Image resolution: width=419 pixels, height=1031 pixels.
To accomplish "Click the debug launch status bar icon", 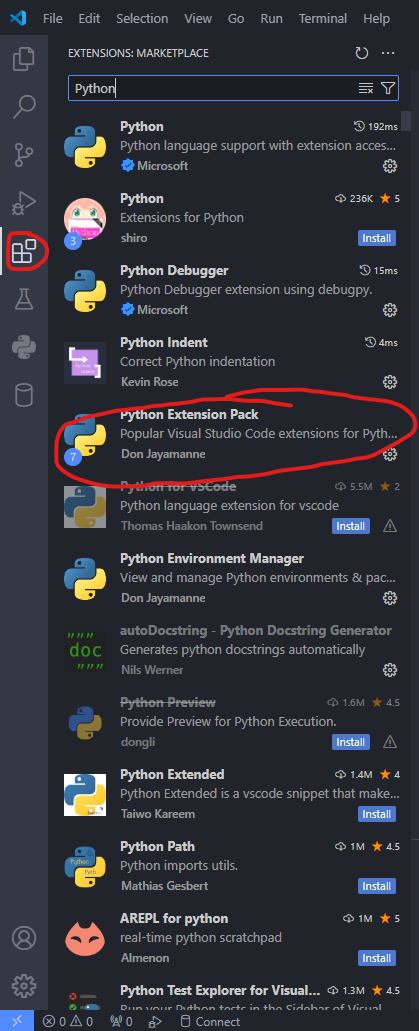I will click(x=156, y=1022).
